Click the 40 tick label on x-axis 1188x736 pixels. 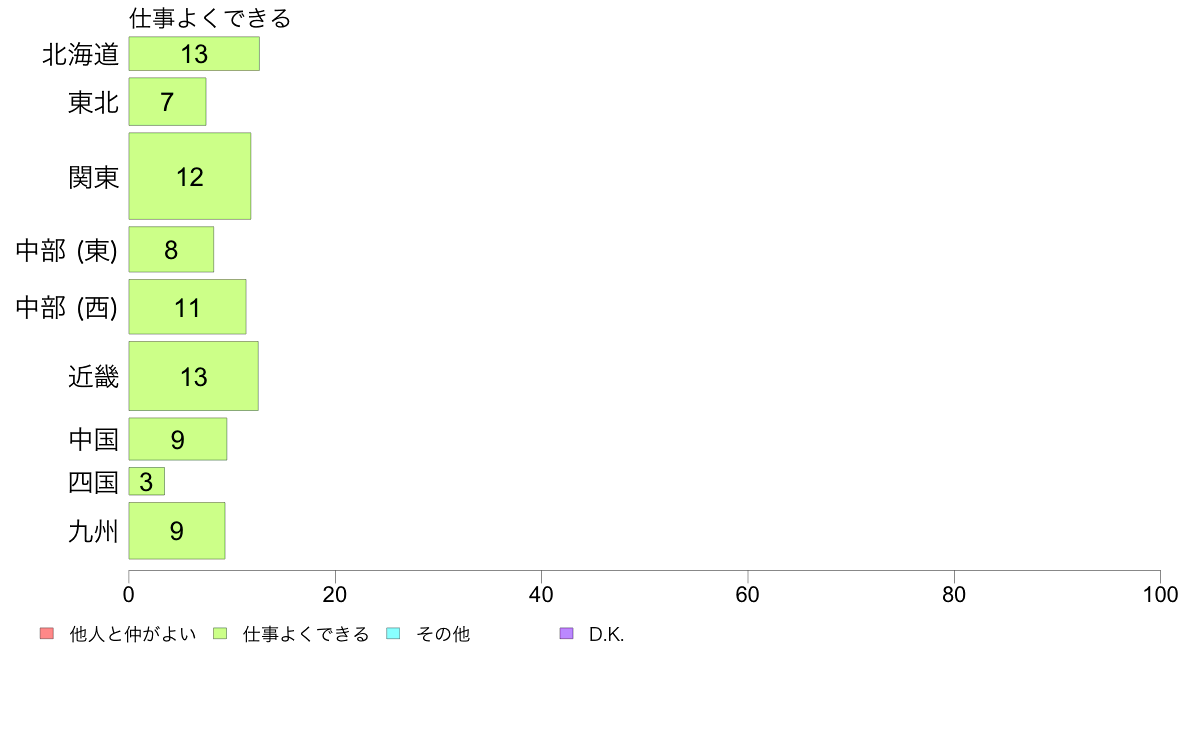coord(541,594)
